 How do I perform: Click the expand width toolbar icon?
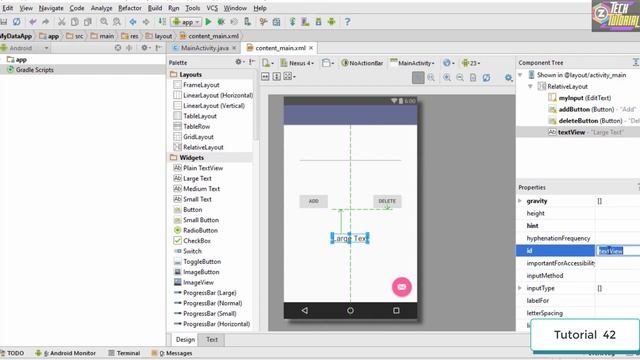point(265,76)
